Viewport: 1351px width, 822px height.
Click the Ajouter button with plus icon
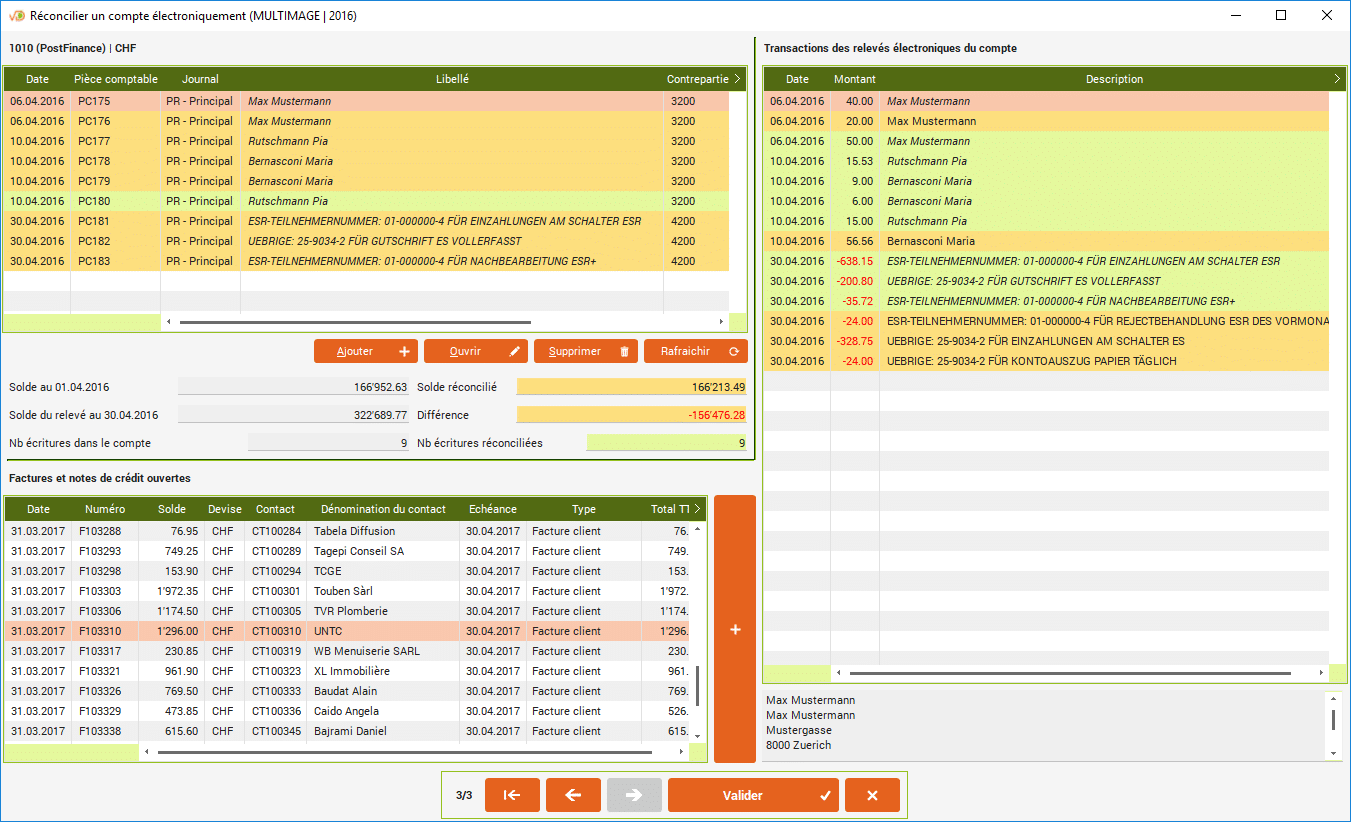(365, 351)
